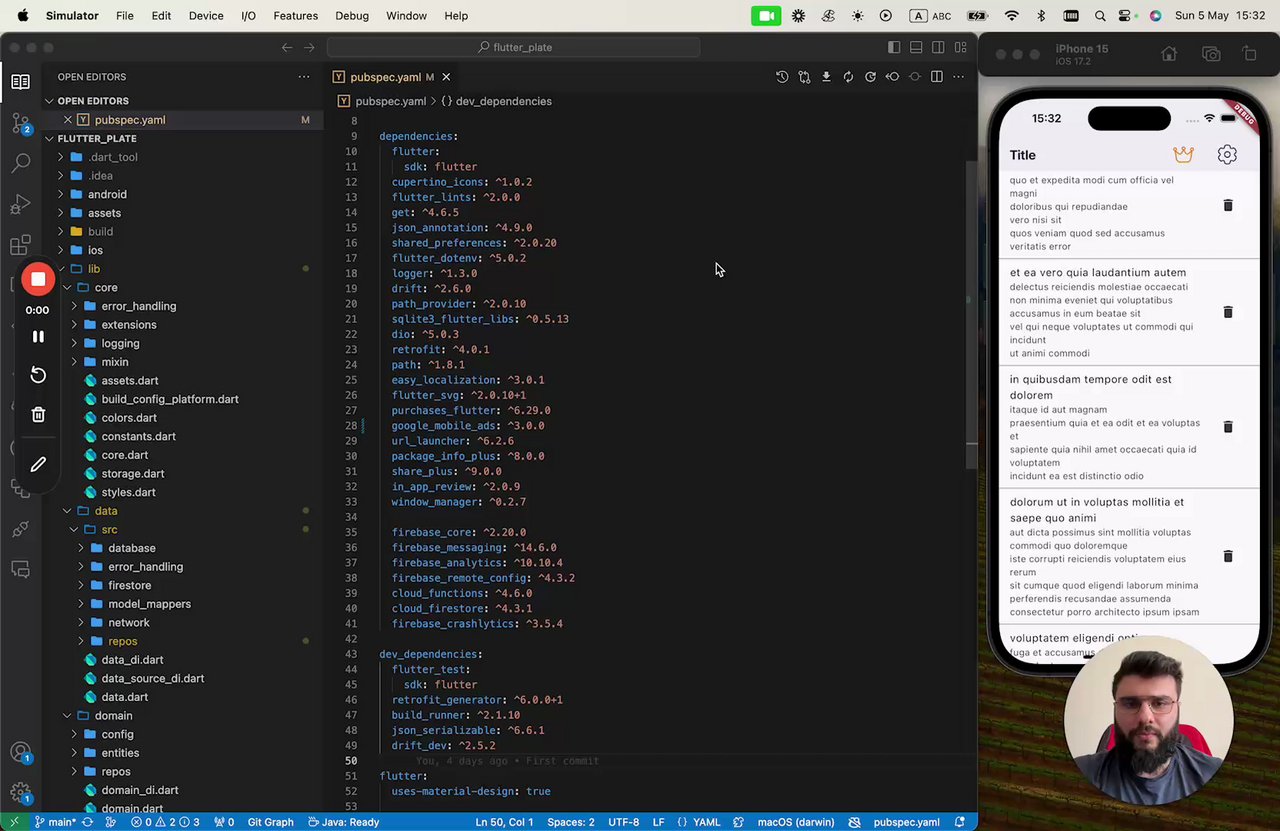Delete the 'et ea vero quia laudantium' item
1280x831 pixels.
(x=1228, y=312)
